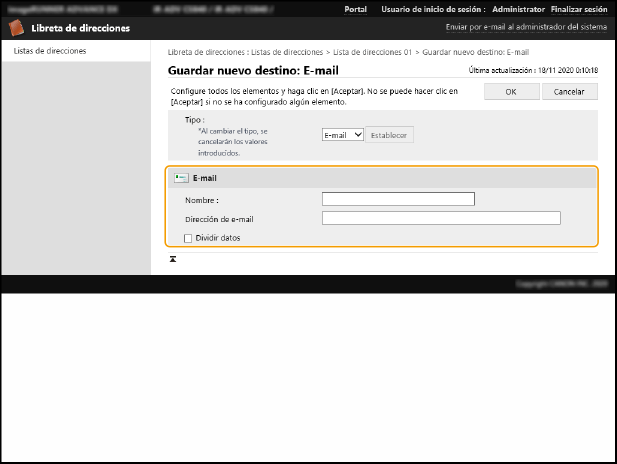Screen dimensions: 617x464
Task: Click the E-mail section icon
Action: [180, 178]
